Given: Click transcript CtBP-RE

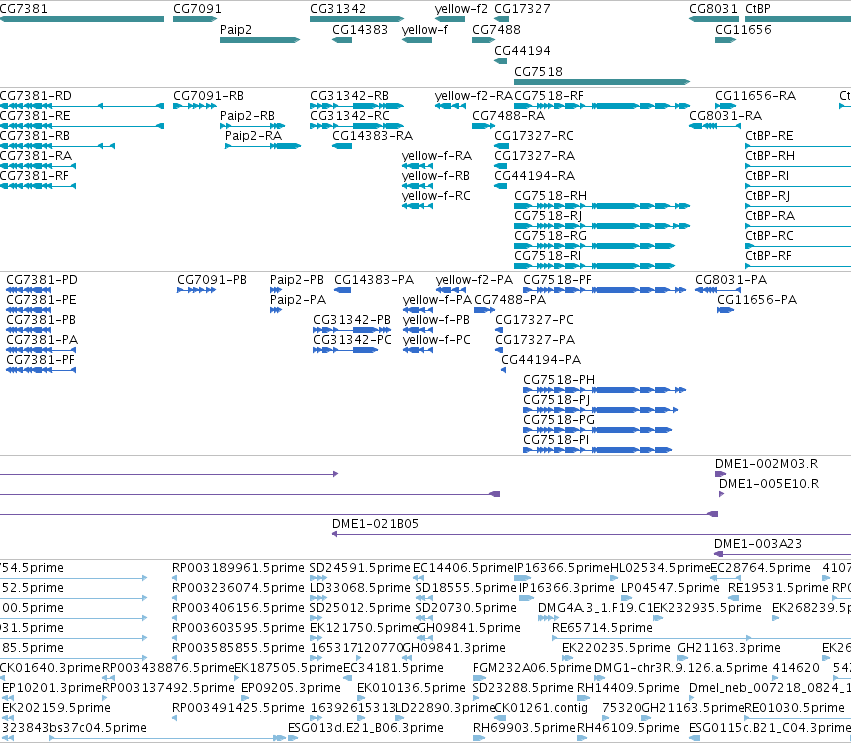Looking at the screenshot, I should [x=769, y=136].
